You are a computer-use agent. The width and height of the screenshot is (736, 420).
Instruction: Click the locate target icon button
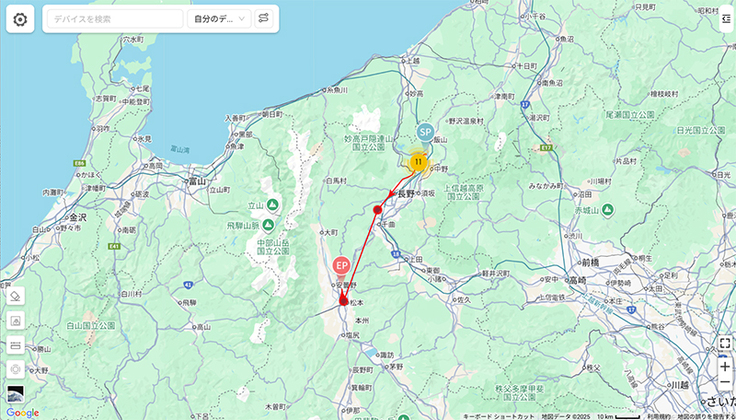coord(15,370)
